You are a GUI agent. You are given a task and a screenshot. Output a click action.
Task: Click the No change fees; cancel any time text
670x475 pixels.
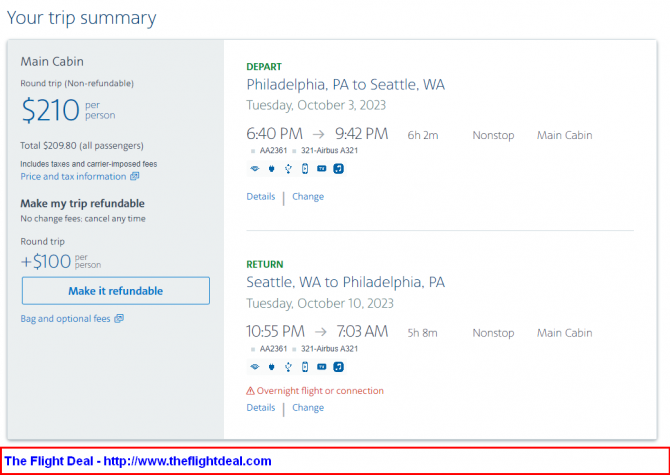point(83,219)
